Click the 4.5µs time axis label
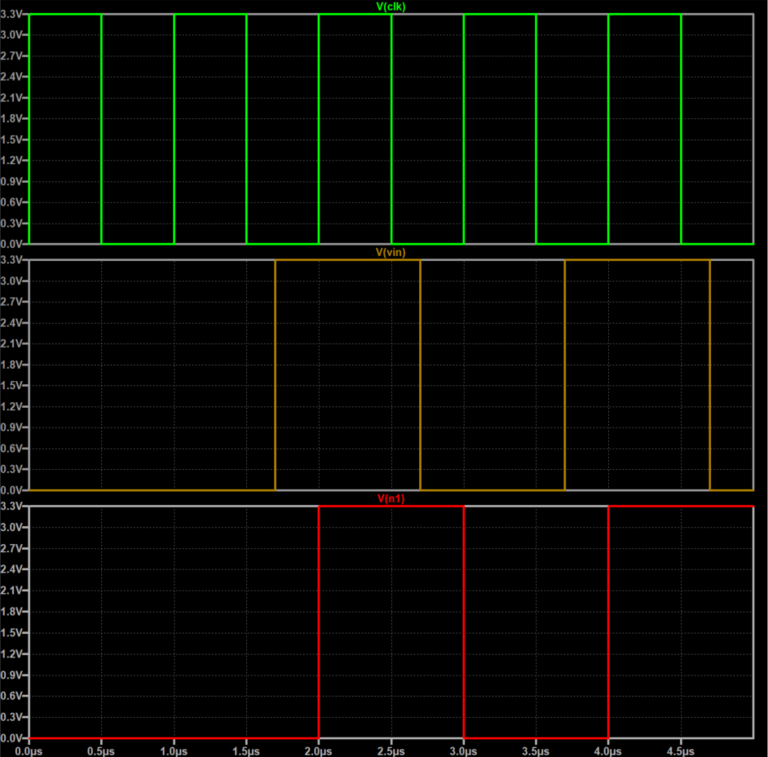The width and height of the screenshot is (768, 757). 681,747
